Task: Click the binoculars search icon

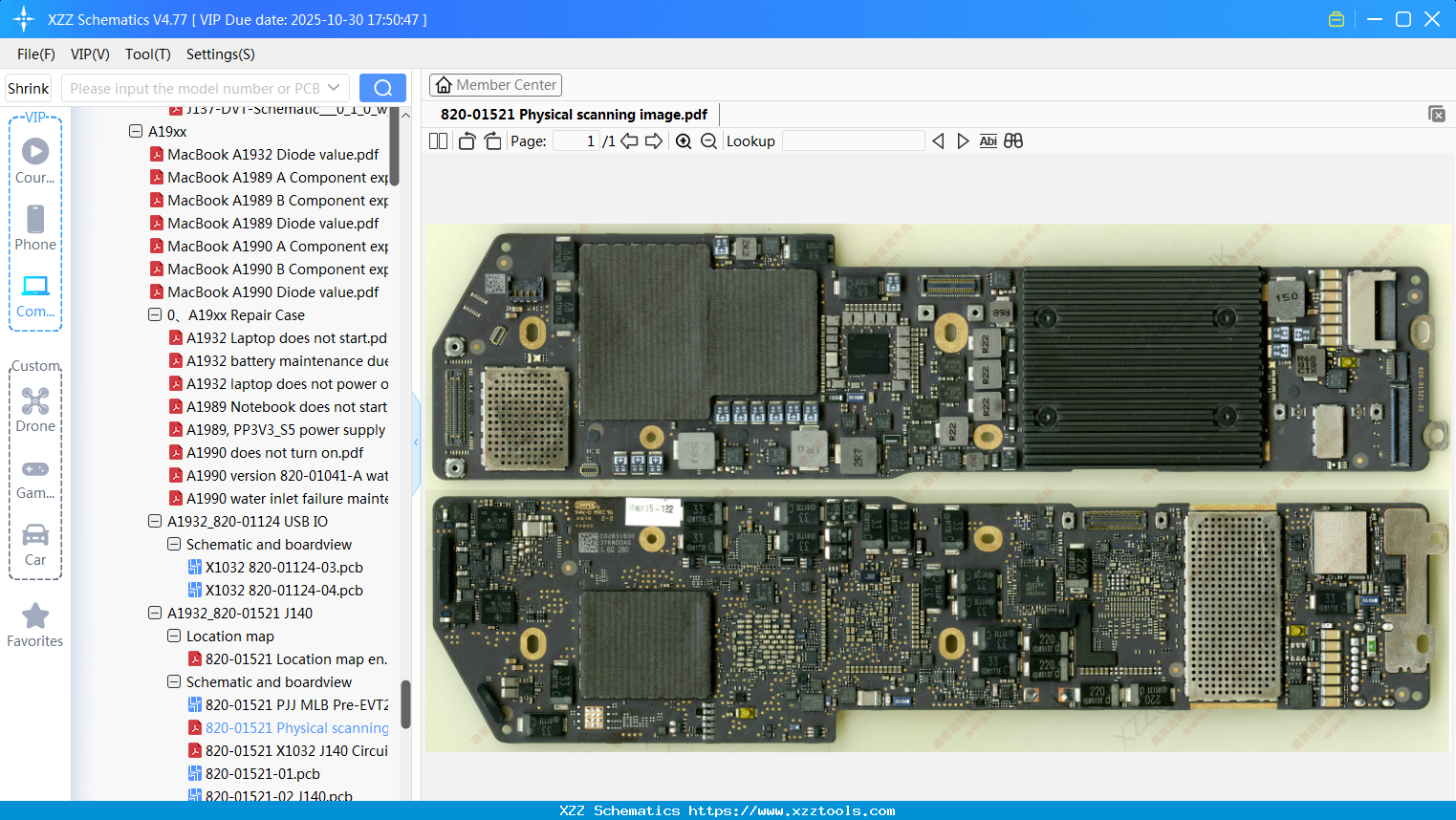Action: (1013, 141)
